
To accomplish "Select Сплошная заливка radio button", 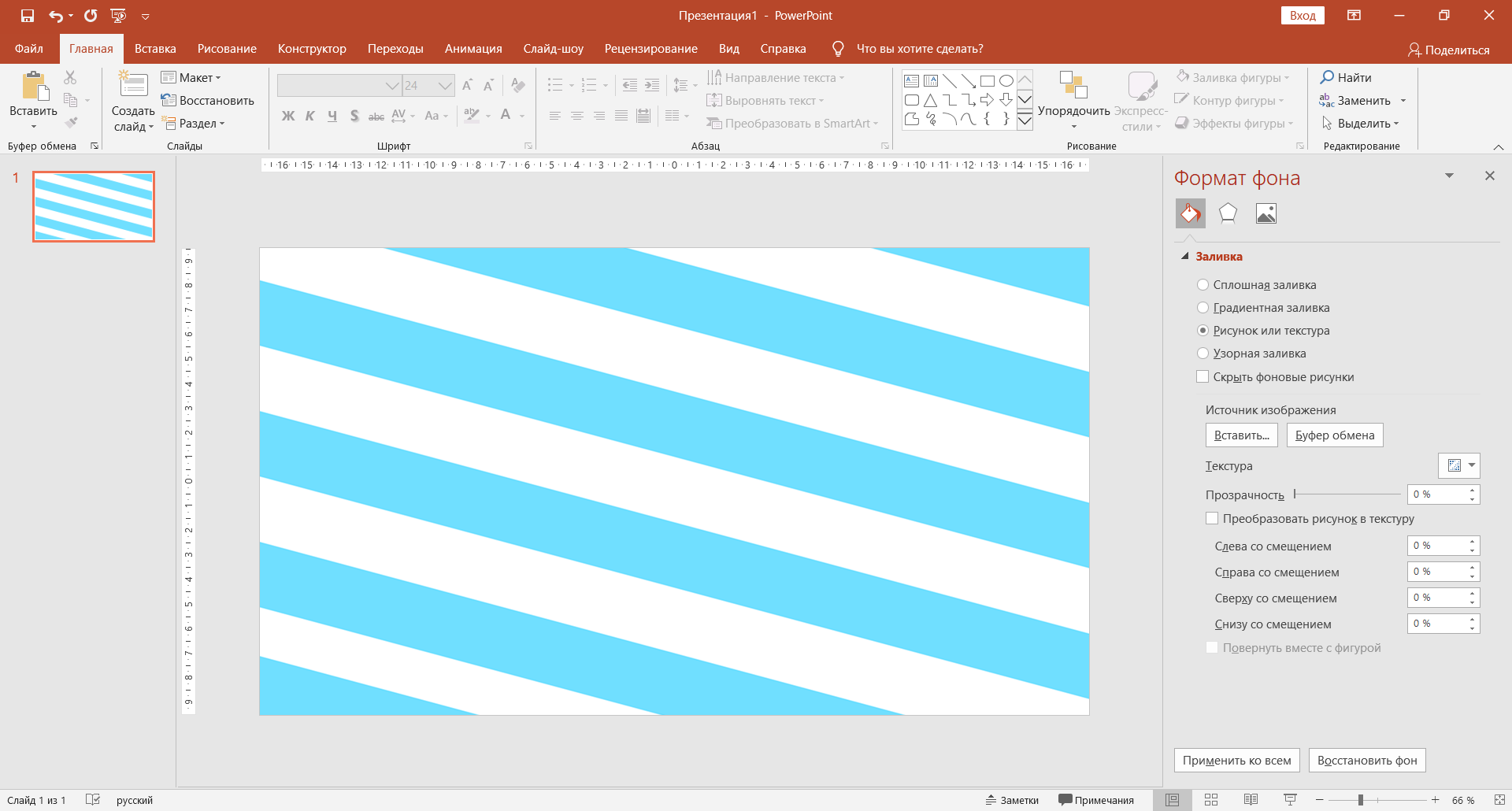I will coord(1203,285).
